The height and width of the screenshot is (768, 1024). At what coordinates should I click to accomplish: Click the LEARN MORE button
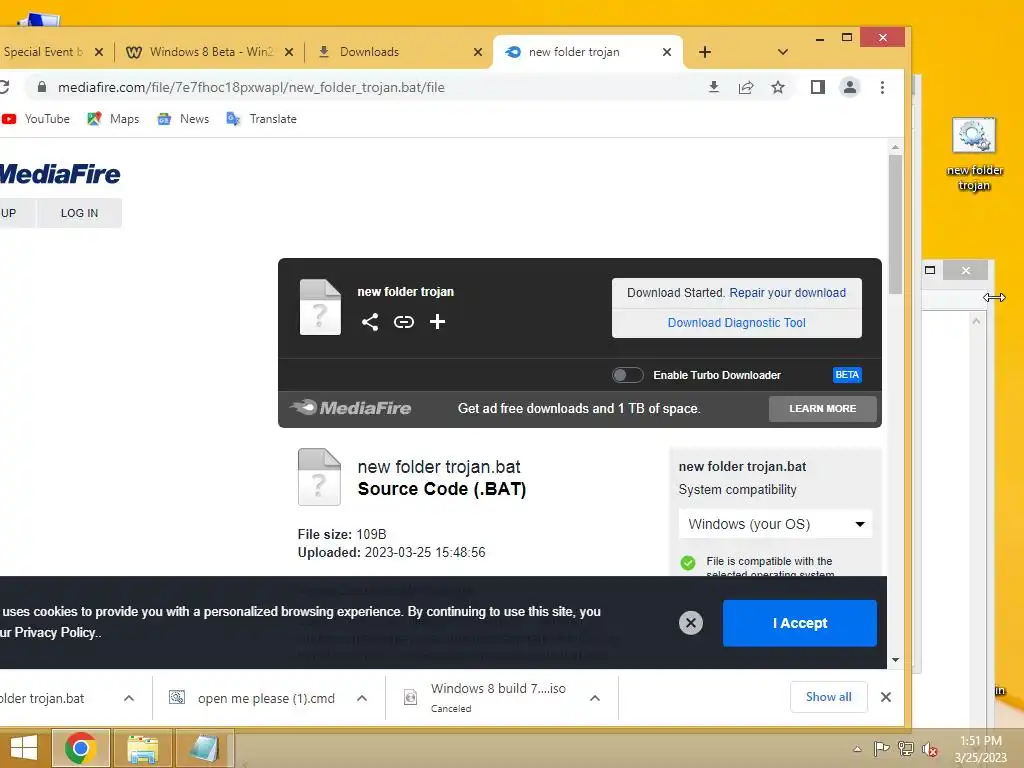[x=822, y=409]
